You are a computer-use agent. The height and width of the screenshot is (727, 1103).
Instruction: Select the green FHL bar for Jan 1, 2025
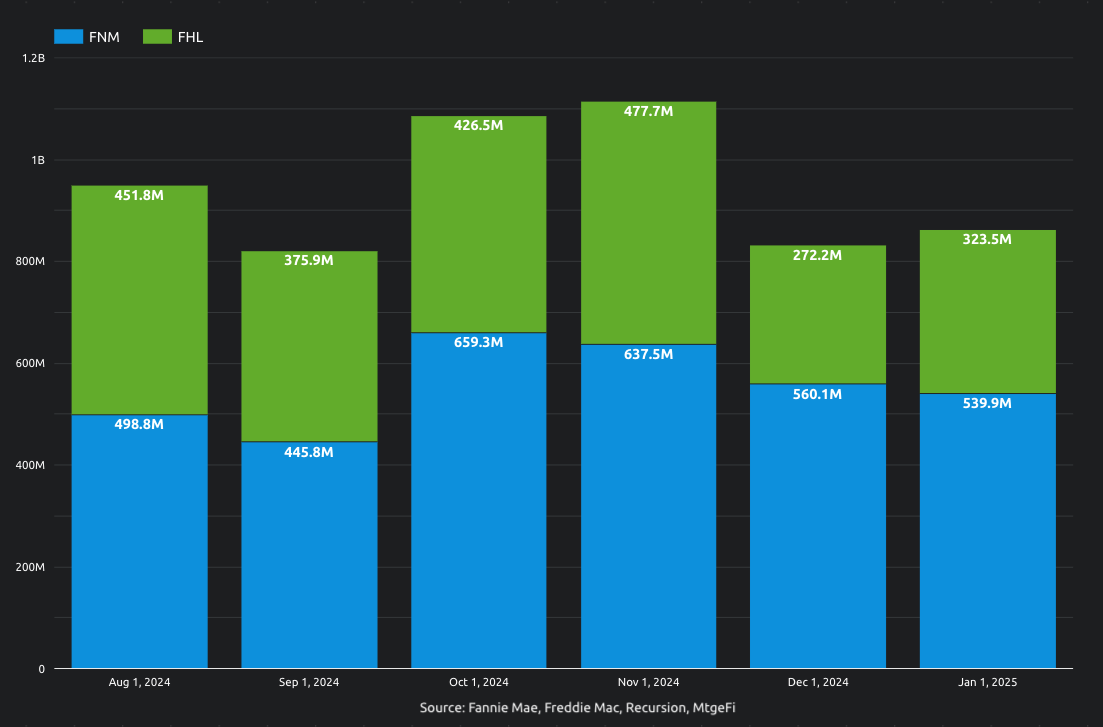point(988,312)
